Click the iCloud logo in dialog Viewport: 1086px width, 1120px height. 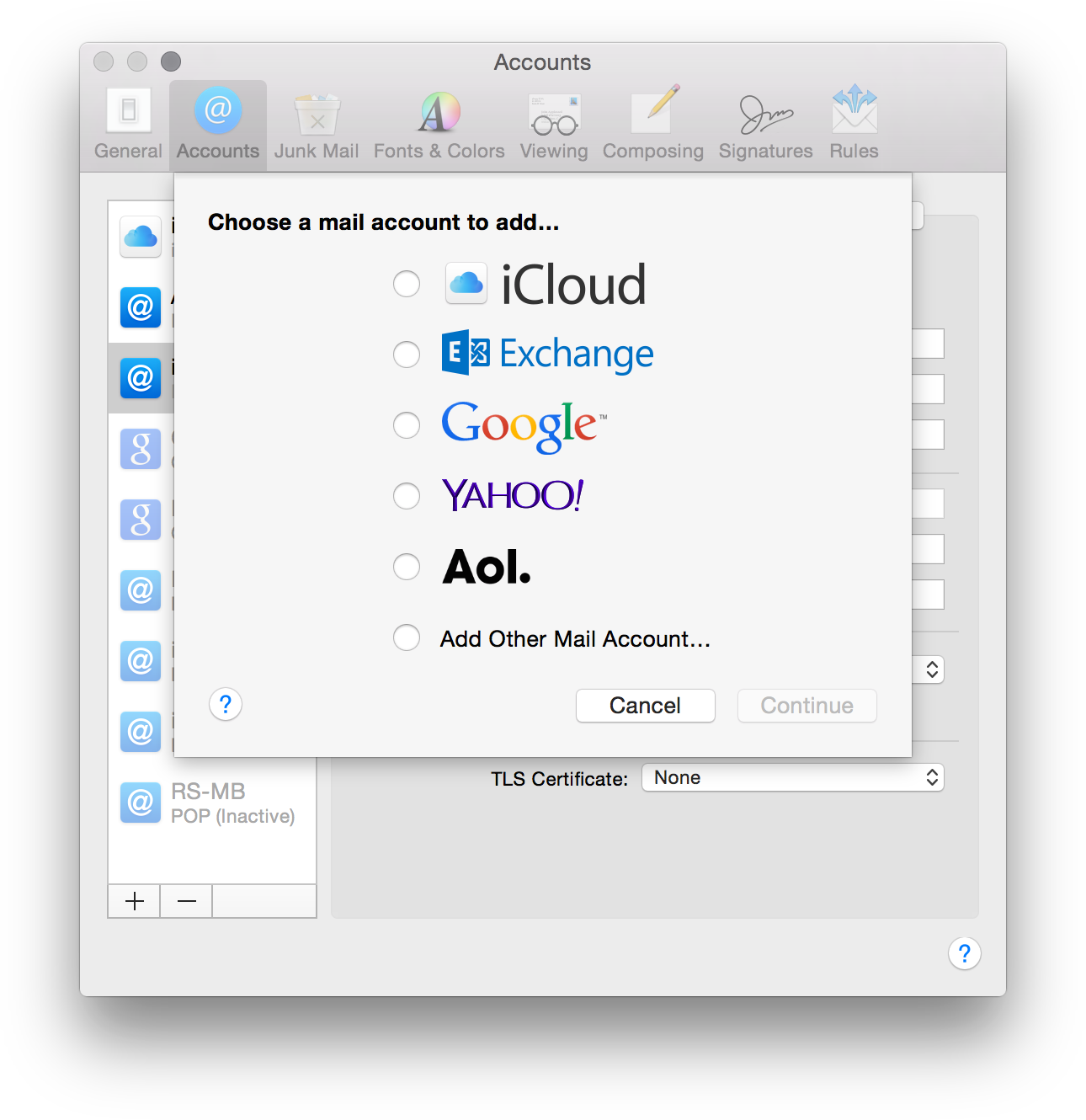546,284
